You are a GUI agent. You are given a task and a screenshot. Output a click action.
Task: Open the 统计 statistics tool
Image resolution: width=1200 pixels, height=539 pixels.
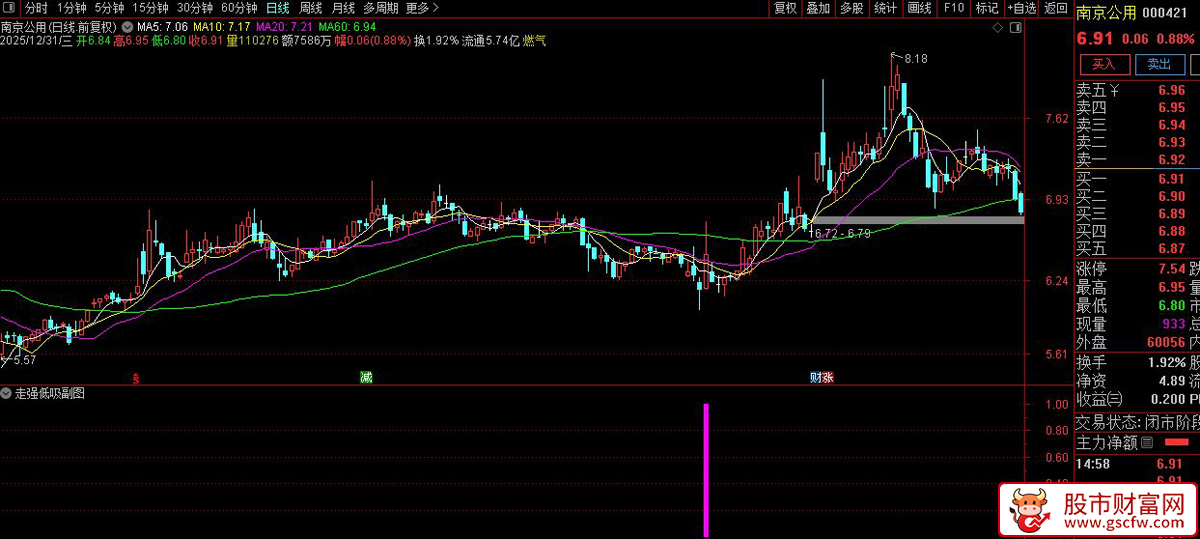click(885, 8)
